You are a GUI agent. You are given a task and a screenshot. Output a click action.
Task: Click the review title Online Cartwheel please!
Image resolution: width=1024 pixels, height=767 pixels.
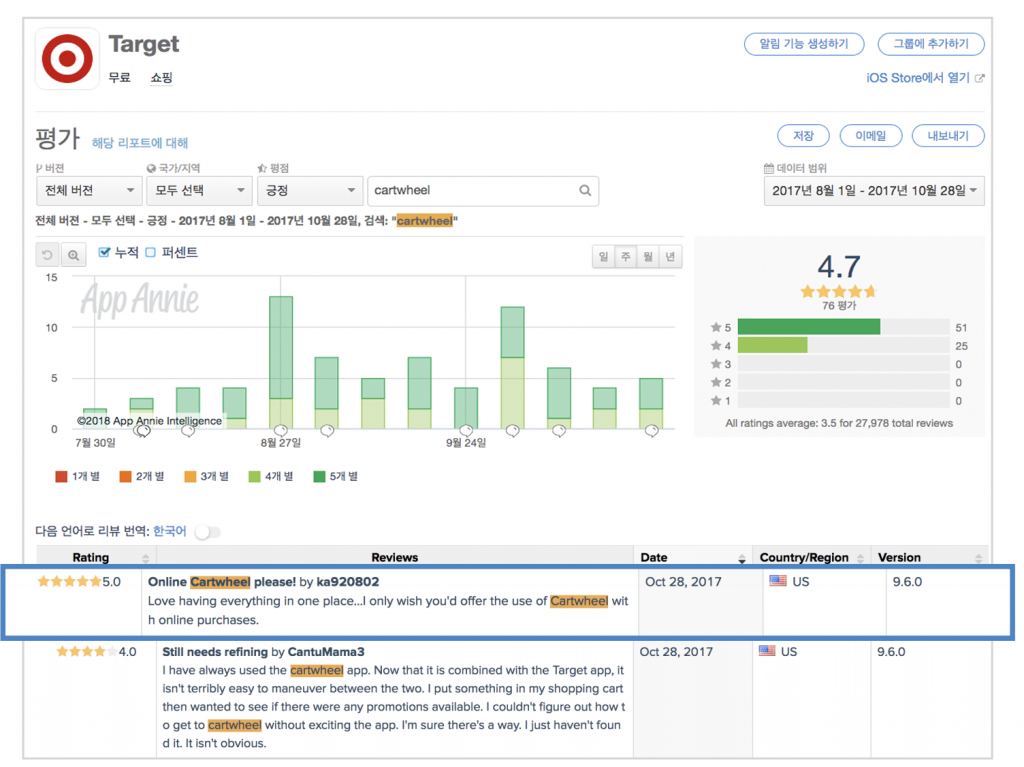222,581
